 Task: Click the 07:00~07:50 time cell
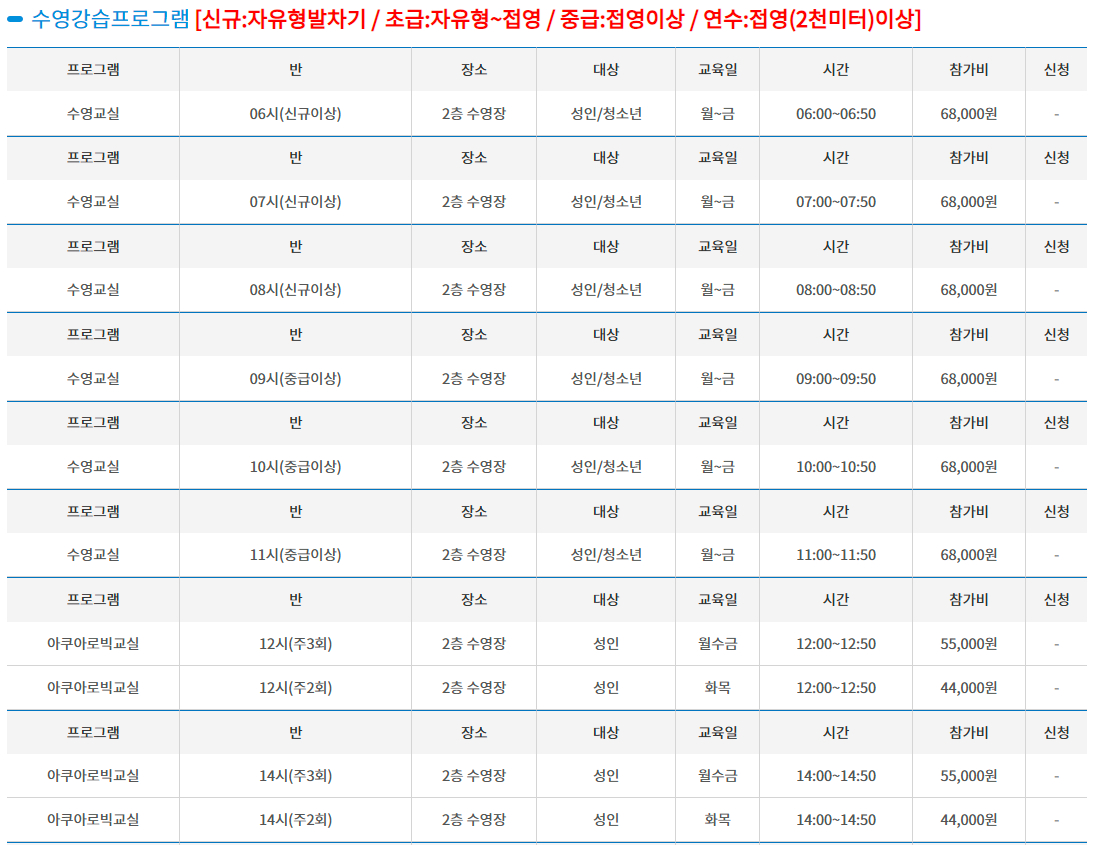pos(836,202)
